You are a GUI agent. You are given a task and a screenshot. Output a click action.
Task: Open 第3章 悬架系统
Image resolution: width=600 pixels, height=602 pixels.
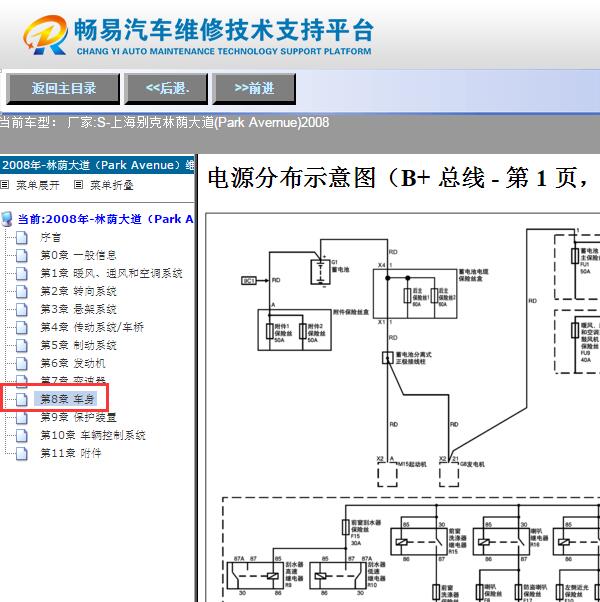pos(78,309)
